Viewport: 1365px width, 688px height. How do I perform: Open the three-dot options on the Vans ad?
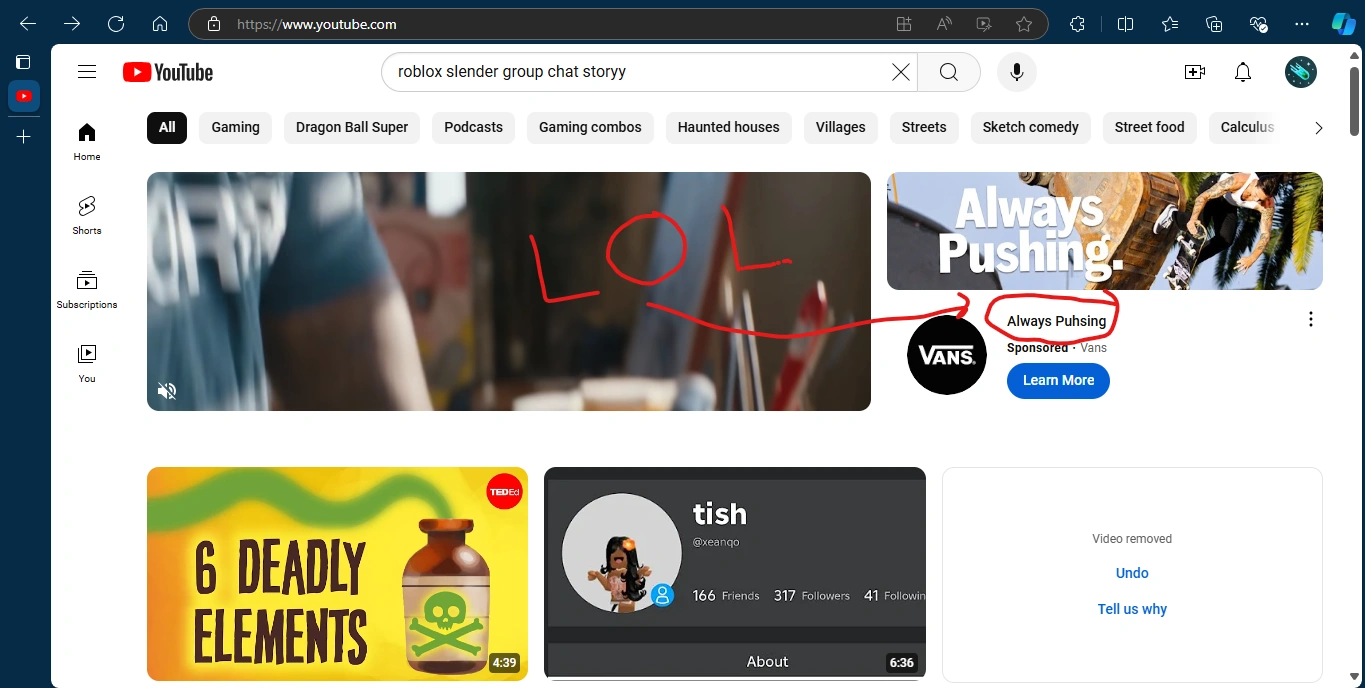pos(1310,318)
